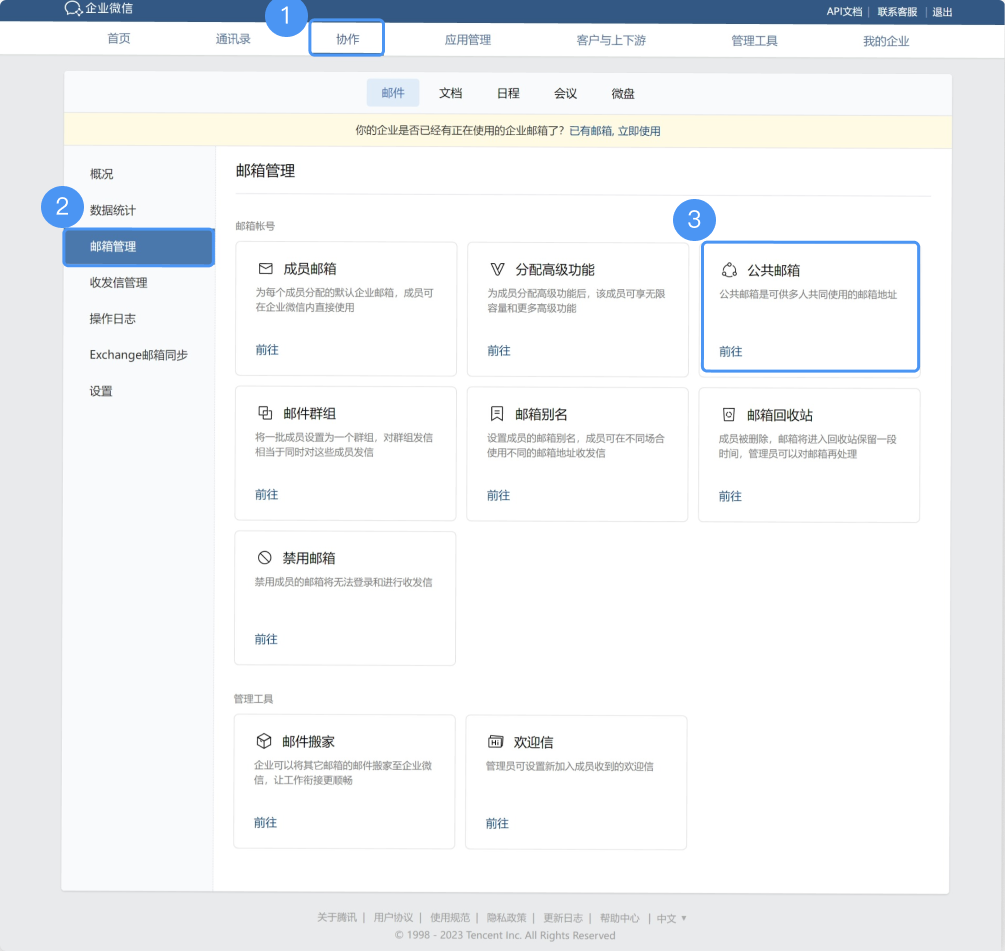Viewport: 1005px width, 951px height.
Task: Click the 禁用邮箱 prohibited icon
Action: pos(265,558)
